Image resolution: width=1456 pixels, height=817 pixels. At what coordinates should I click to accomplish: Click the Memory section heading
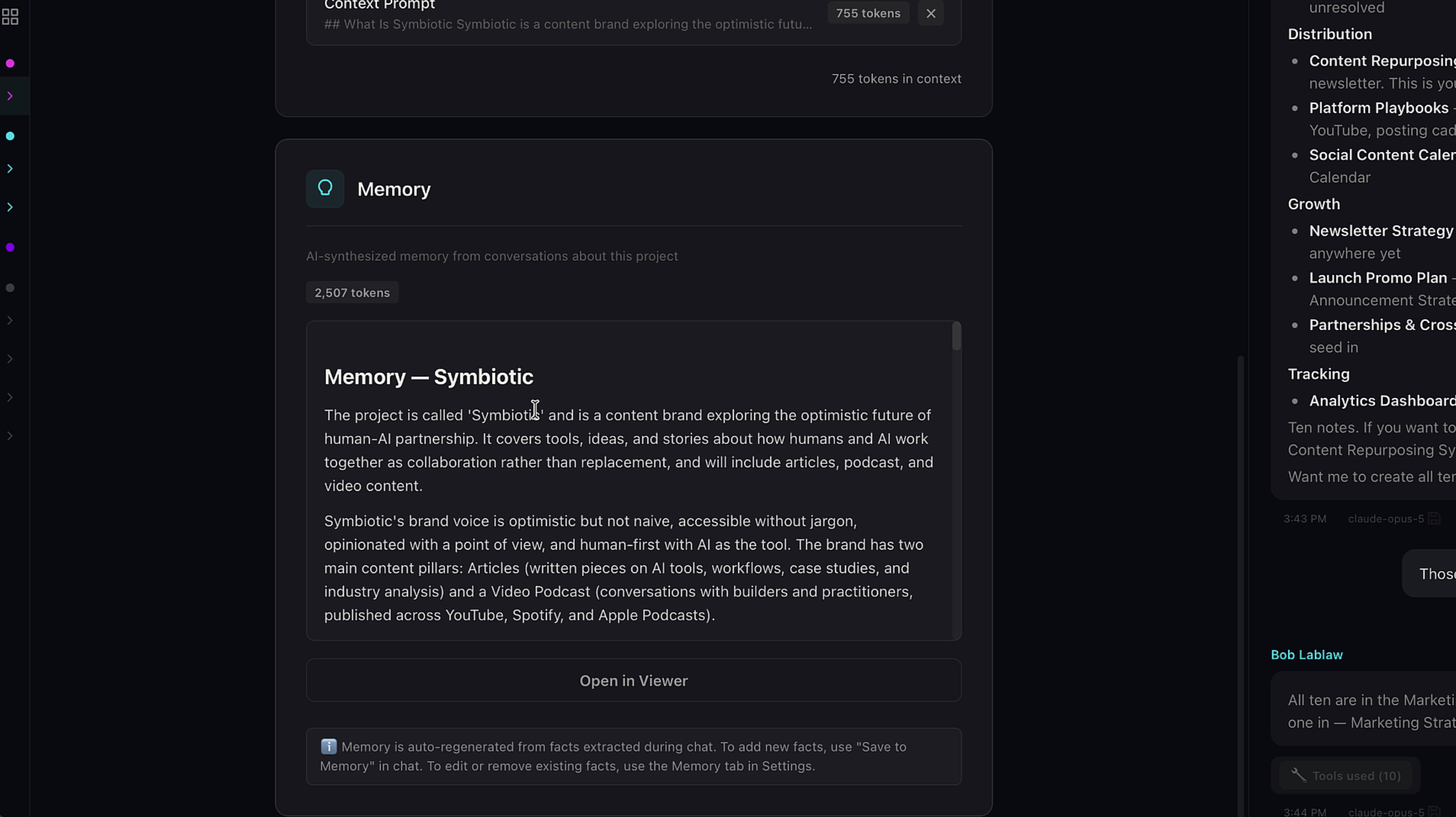[x=394, y=189]
